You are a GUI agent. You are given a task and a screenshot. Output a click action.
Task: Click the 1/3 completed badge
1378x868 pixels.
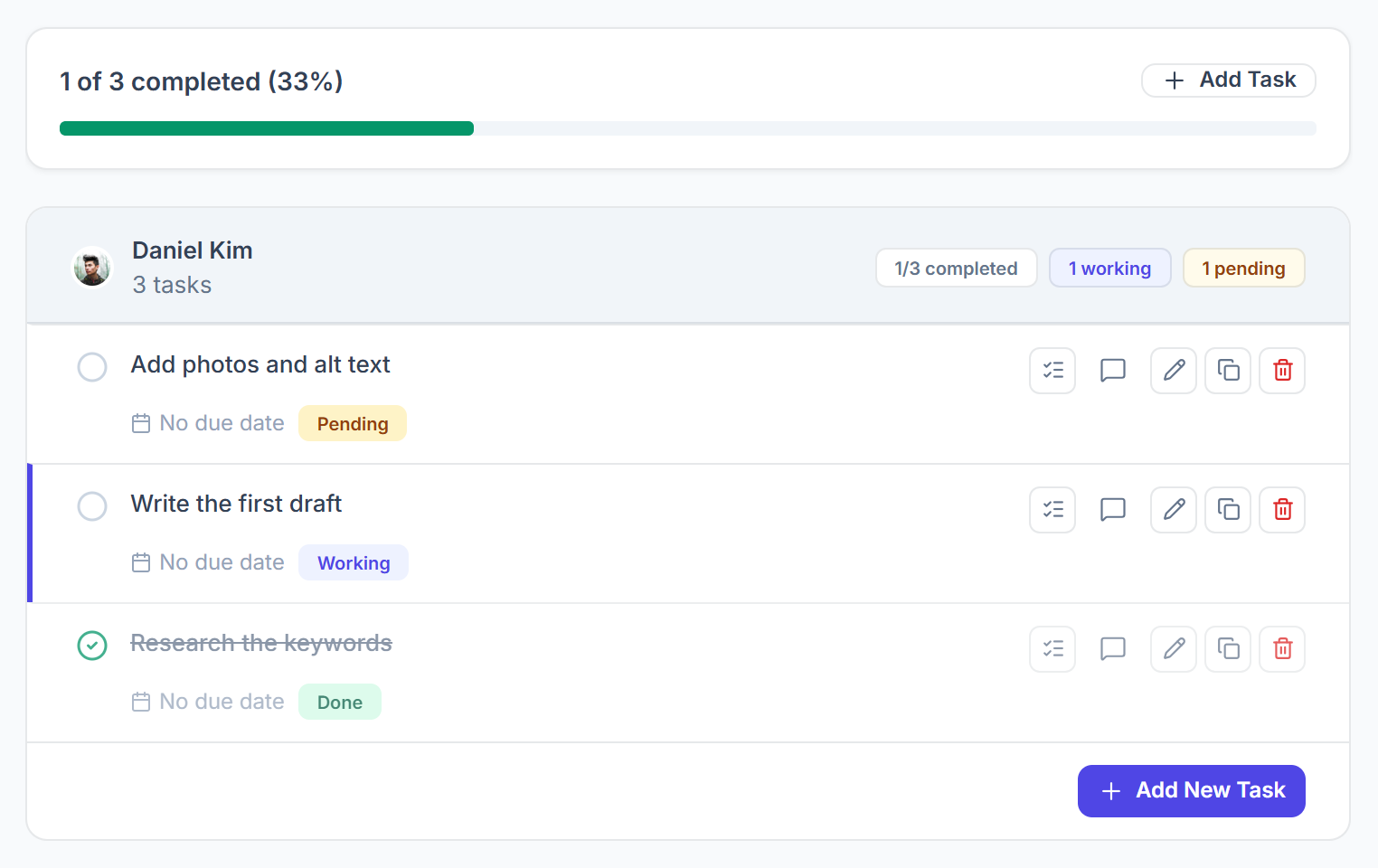pos(957,269)
